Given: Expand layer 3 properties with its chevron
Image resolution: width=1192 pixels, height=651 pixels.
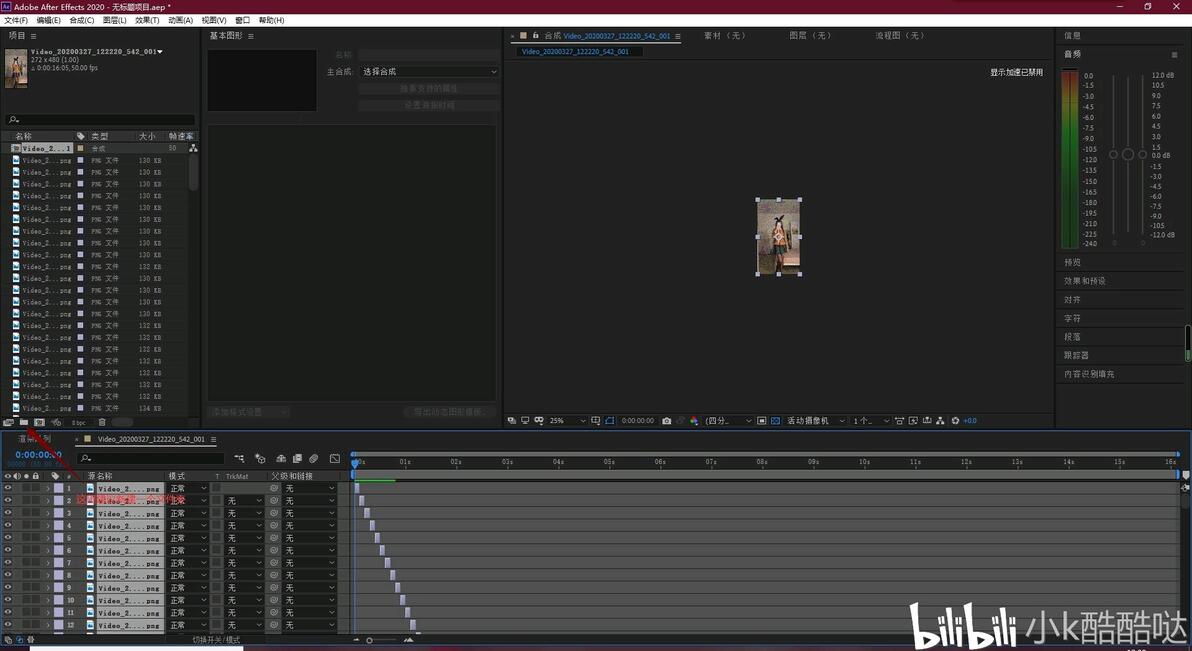Looking at the screenshot, I should [x=47, y=513].
